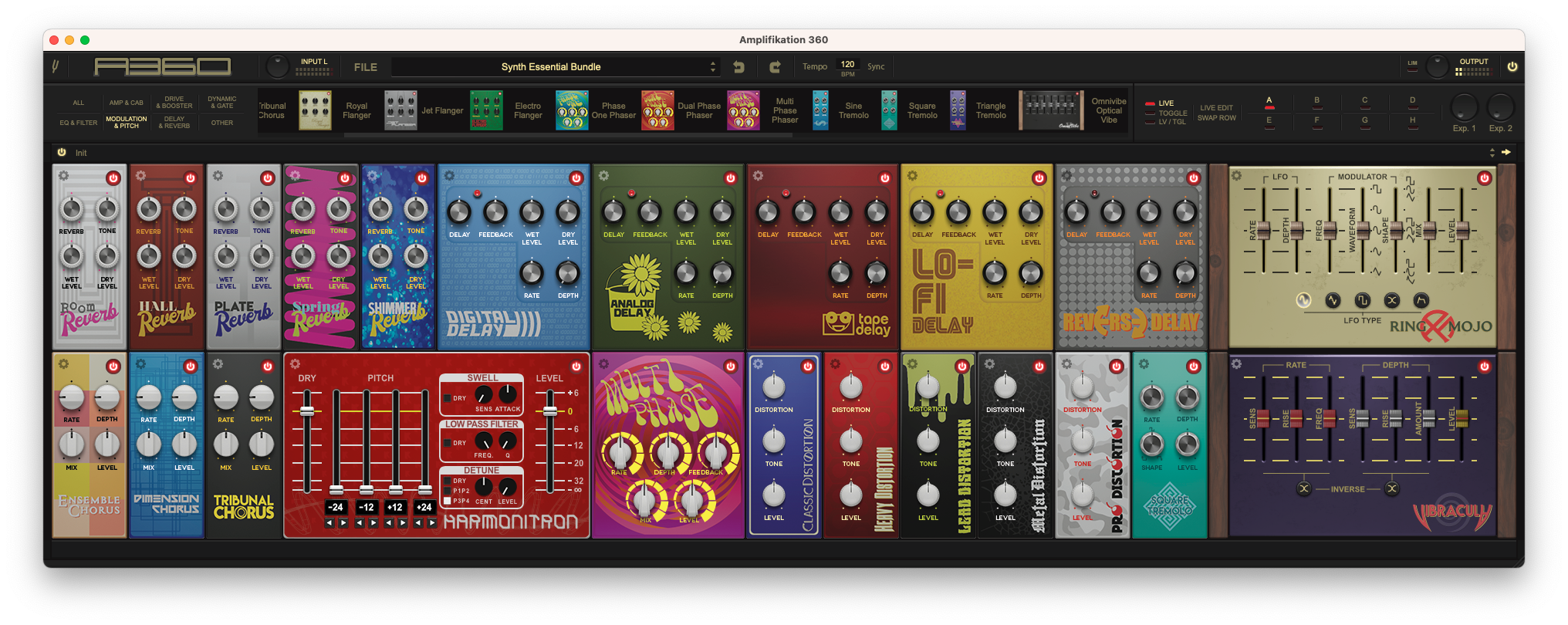Select the Jet Flanger pedal thumbnail

[400, 110]
